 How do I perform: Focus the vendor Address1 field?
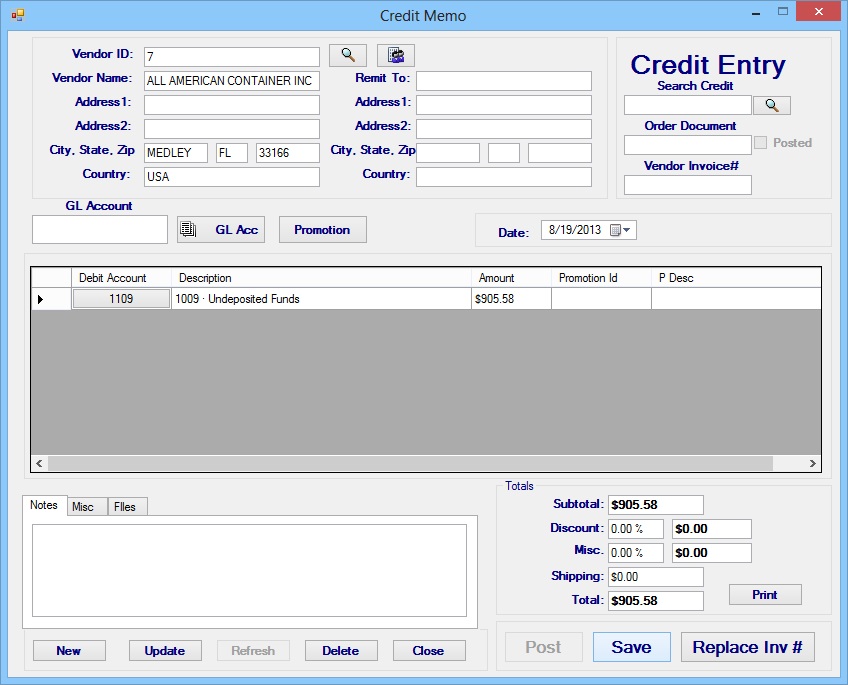[231, 105]
